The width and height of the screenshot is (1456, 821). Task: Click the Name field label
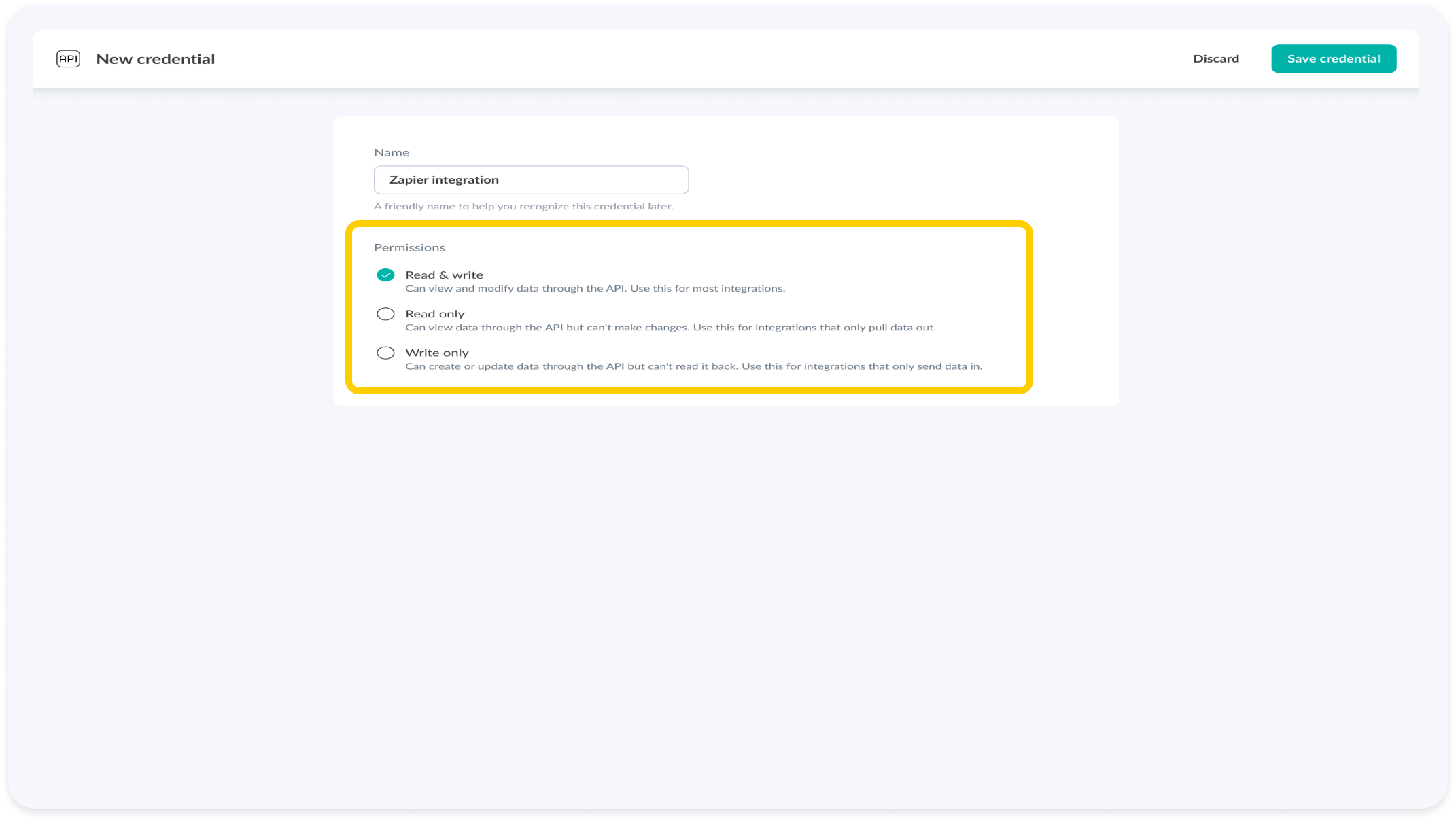[392, 152]
